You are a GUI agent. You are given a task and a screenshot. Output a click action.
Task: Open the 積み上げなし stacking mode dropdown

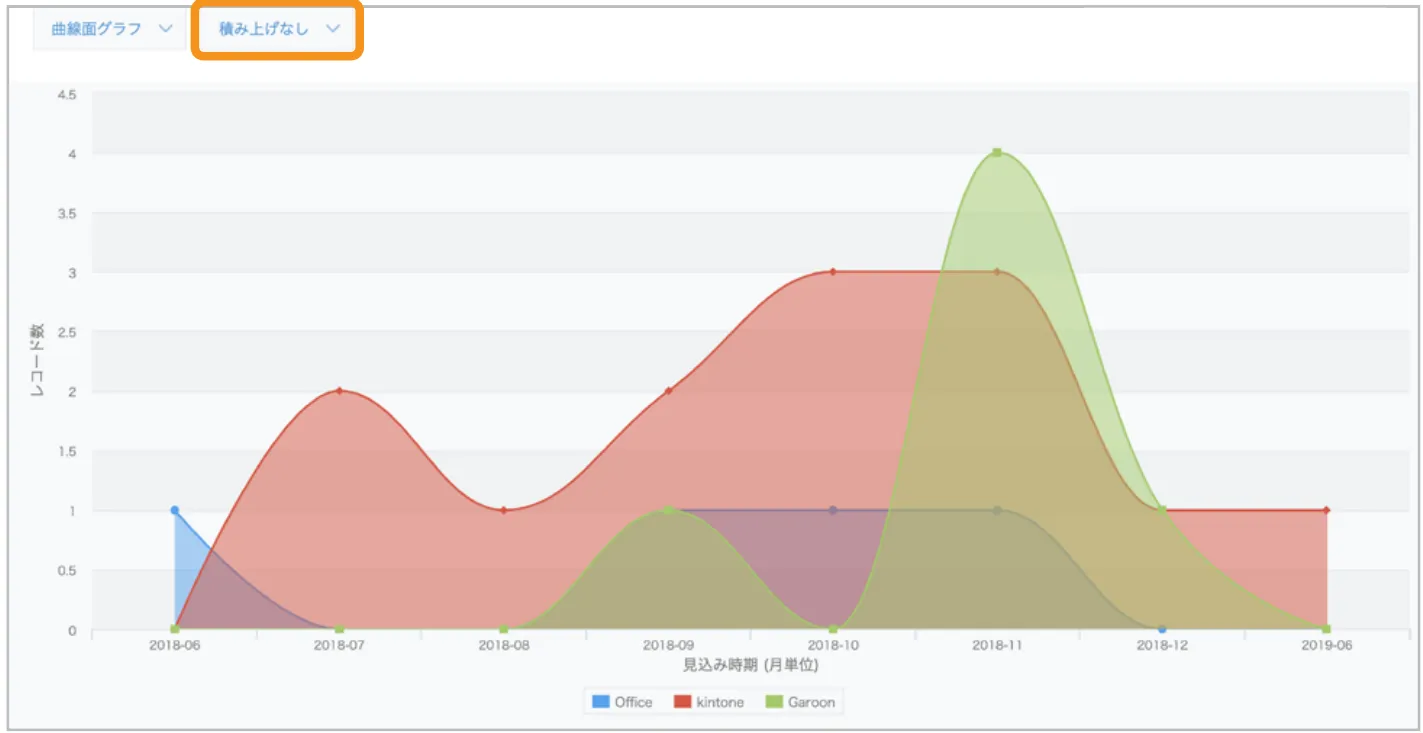coord(278,29)
